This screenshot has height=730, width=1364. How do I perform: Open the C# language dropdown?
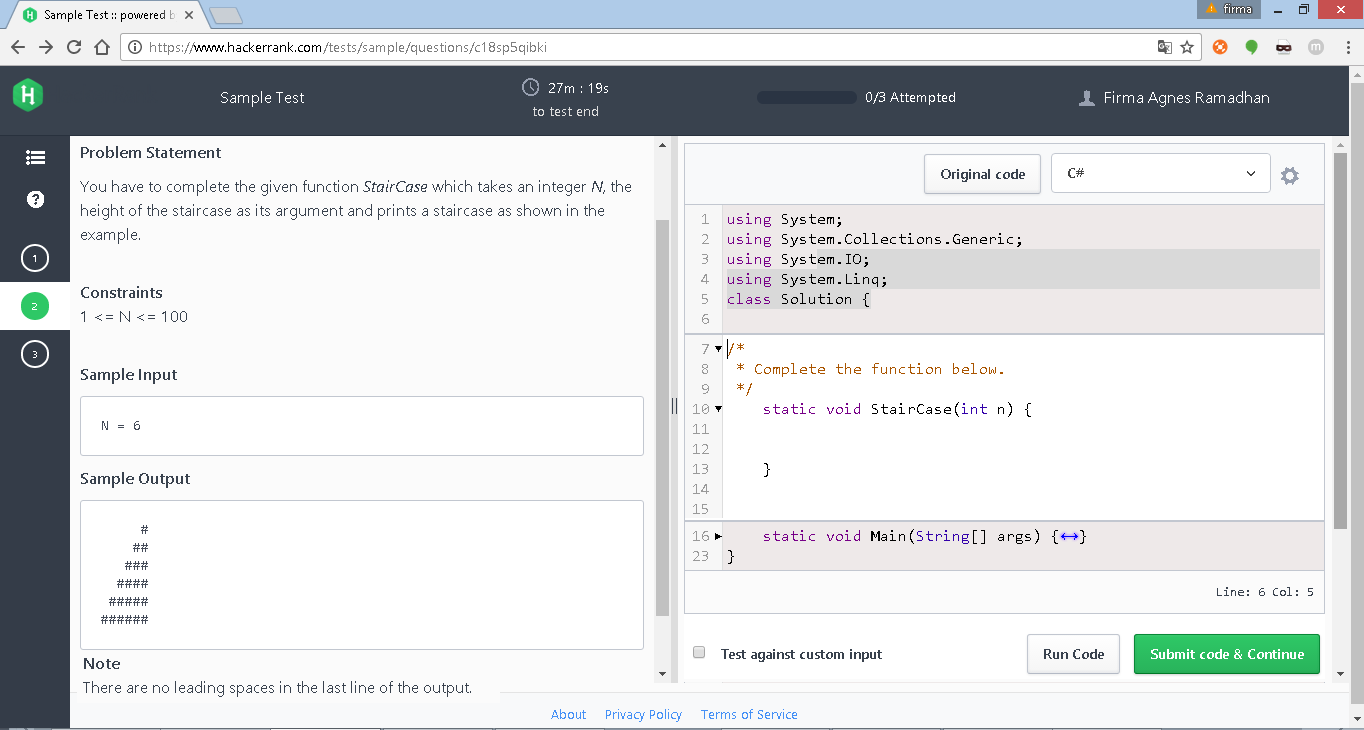[x=1160, y=174]
